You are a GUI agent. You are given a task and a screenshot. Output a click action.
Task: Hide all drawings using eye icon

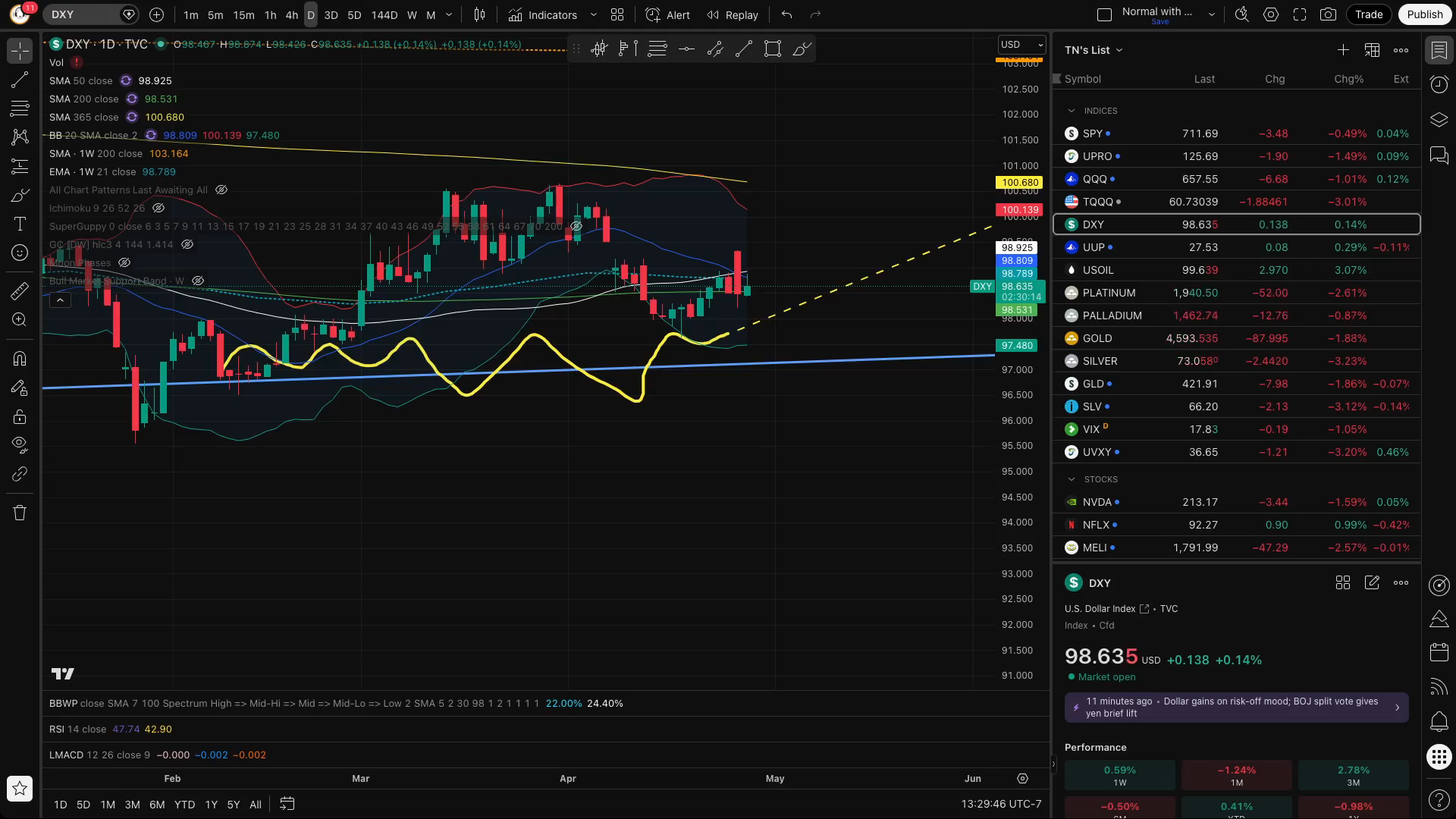20,444
